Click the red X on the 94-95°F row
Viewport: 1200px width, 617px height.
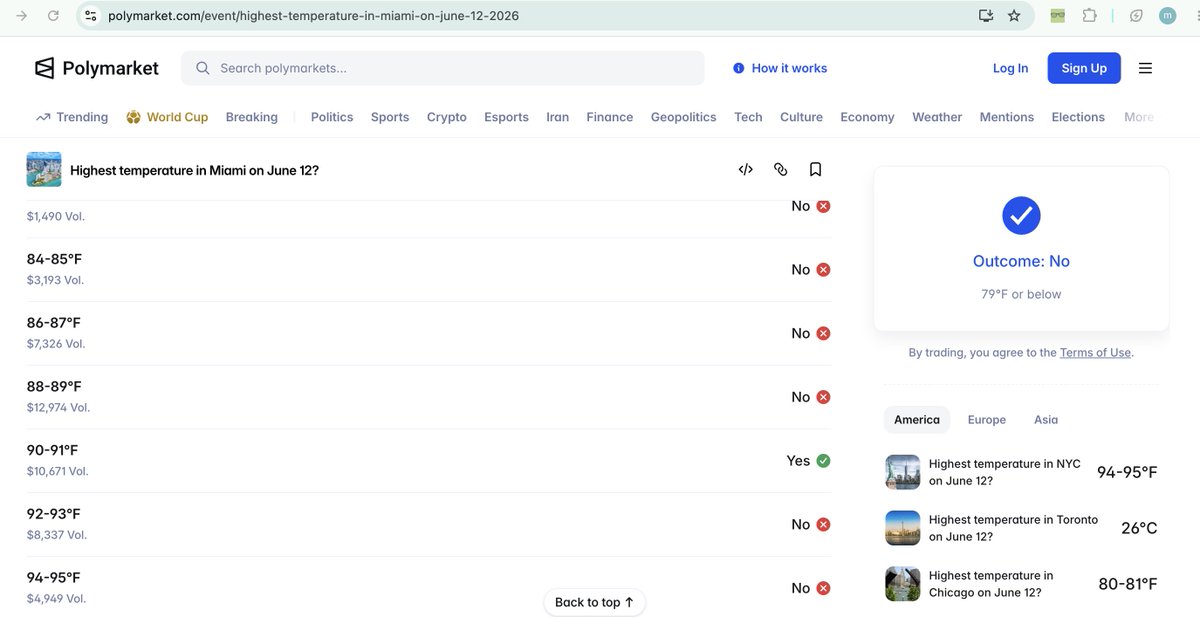coord(824,588)
